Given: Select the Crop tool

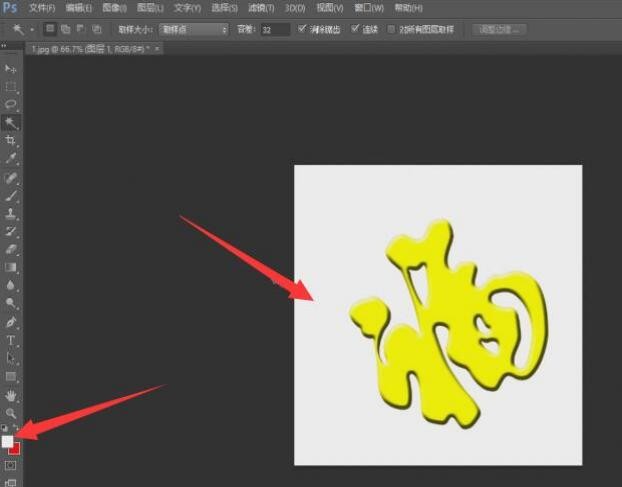Looking at the screenshot, I should [x=11, y=141].
